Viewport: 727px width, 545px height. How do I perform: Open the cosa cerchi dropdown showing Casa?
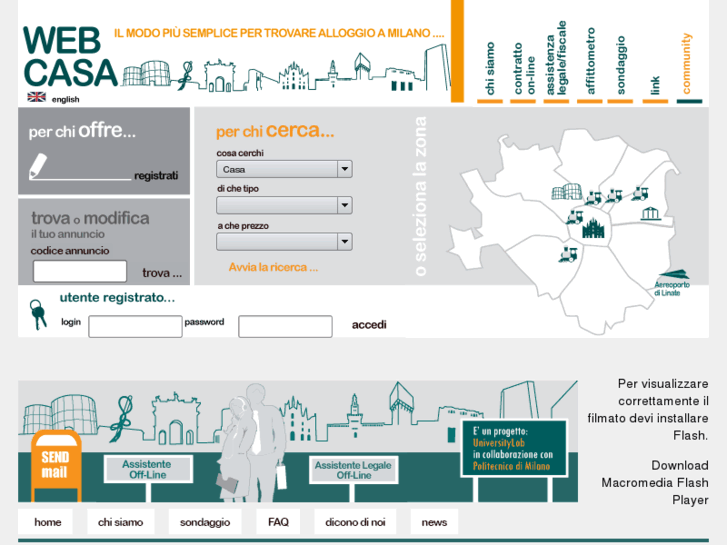click(284, 169)
